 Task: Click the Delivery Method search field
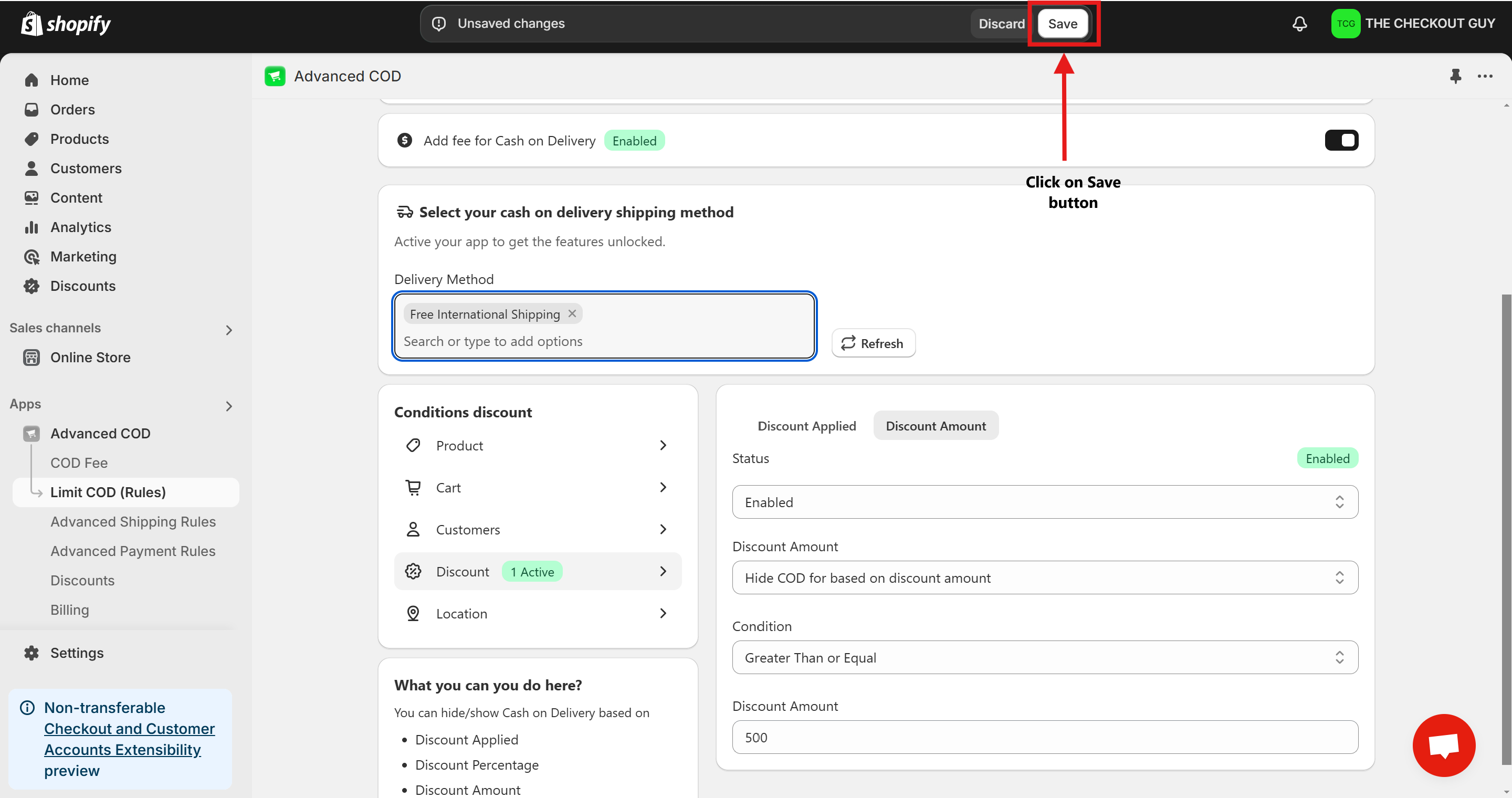click(x=605, y=341)
